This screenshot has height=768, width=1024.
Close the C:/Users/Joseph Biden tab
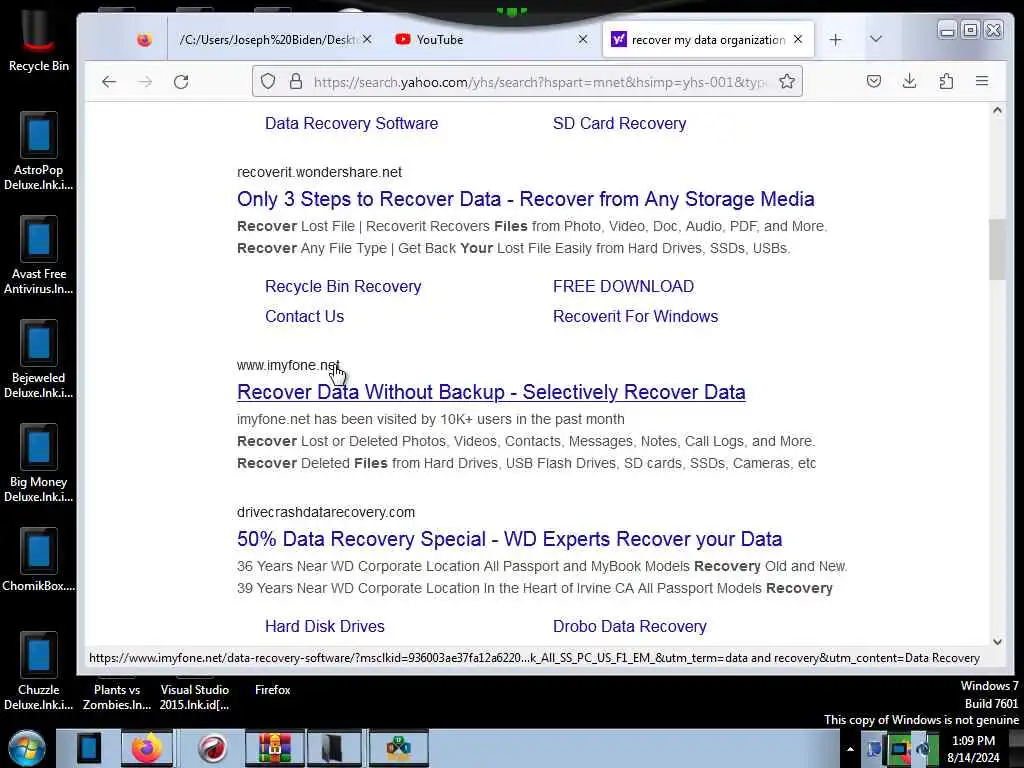[367, 40]
